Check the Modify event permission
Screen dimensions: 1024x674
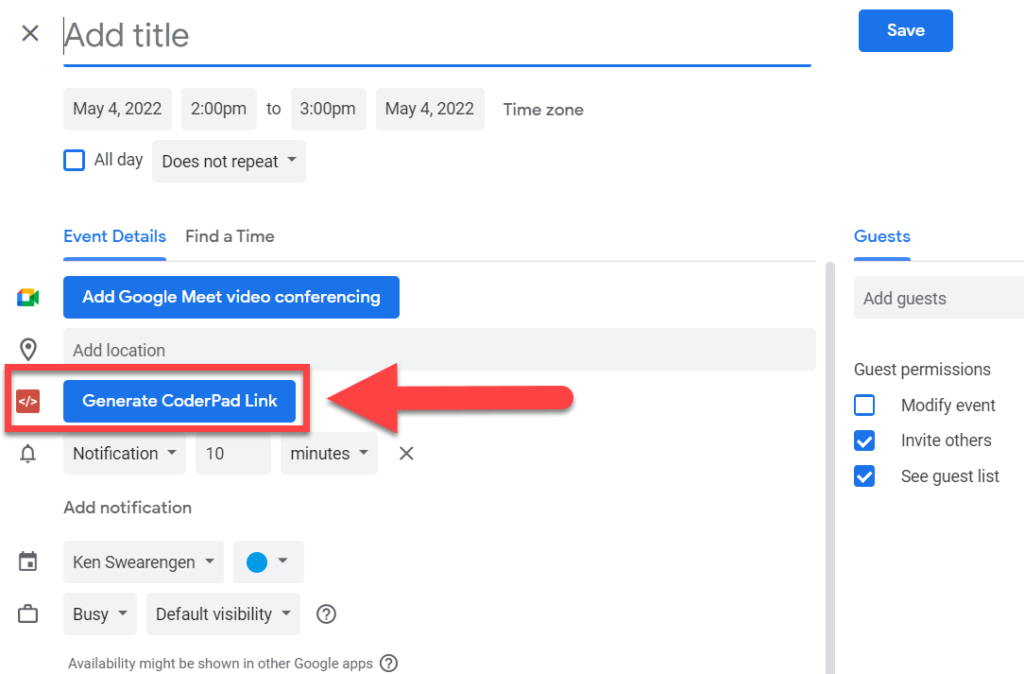click(x=864, y=405)
